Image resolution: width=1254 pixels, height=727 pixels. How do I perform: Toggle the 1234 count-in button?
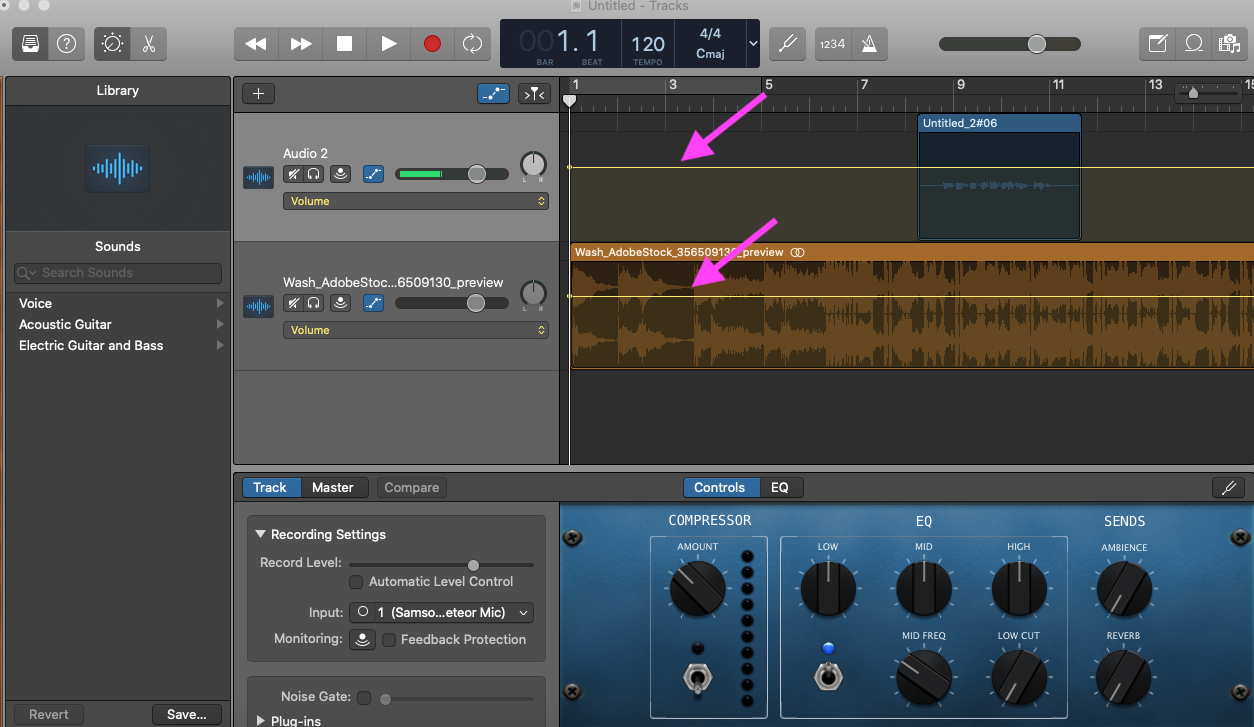[832, 44]
